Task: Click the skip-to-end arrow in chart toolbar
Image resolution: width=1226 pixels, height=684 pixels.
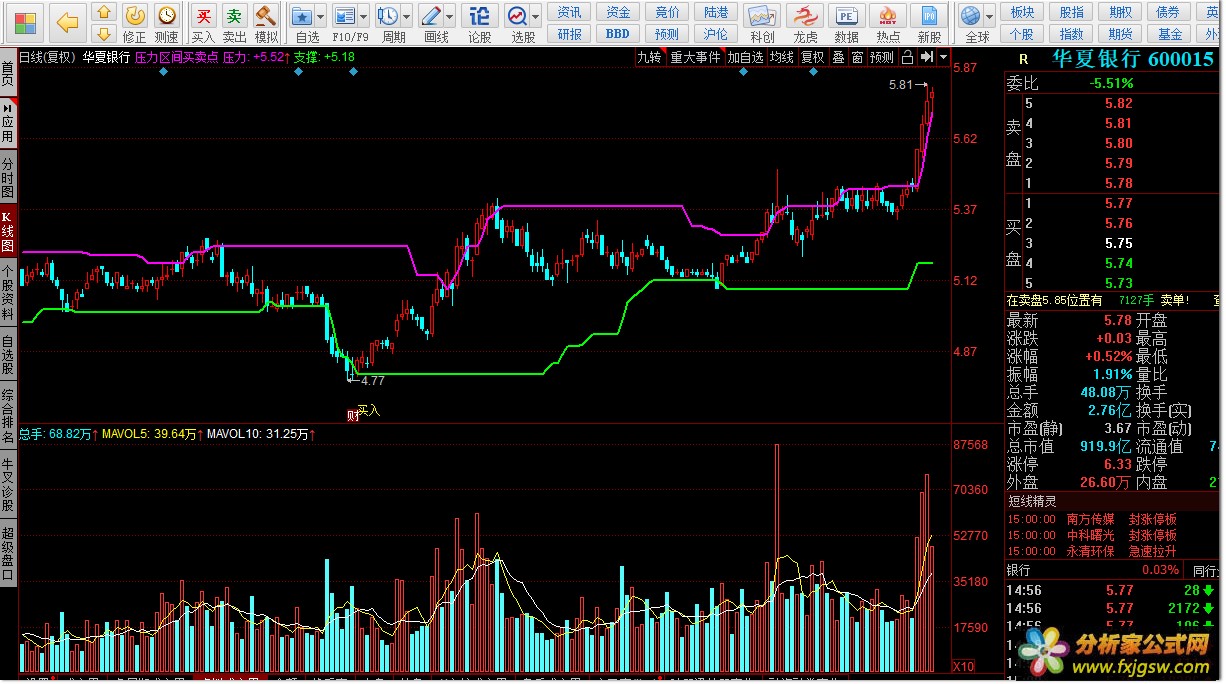Action: click(926, 57)
